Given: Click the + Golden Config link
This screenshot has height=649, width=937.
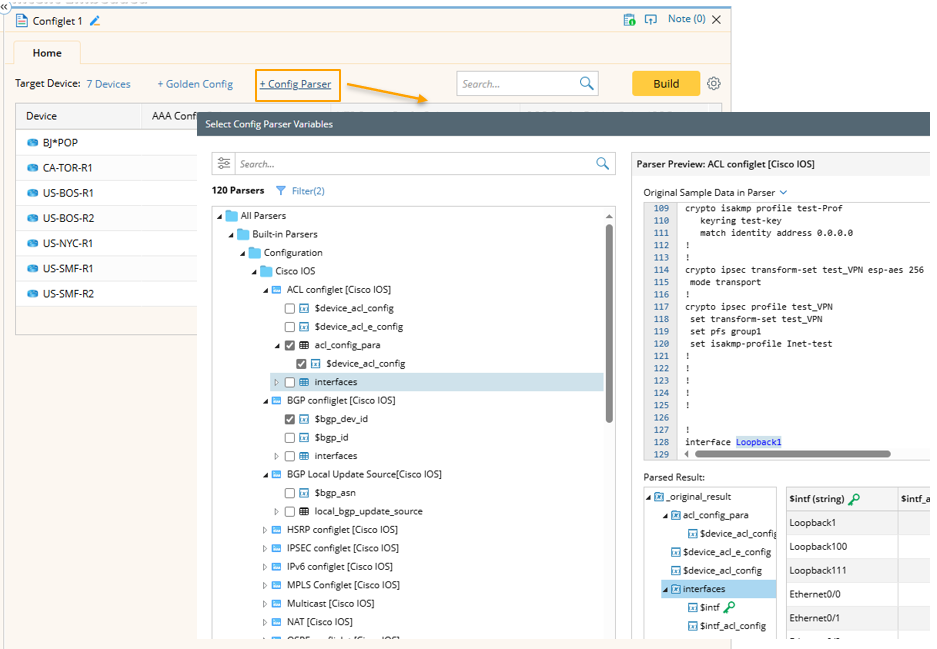Looking at the screenshot, I should (x=195, y=84).
